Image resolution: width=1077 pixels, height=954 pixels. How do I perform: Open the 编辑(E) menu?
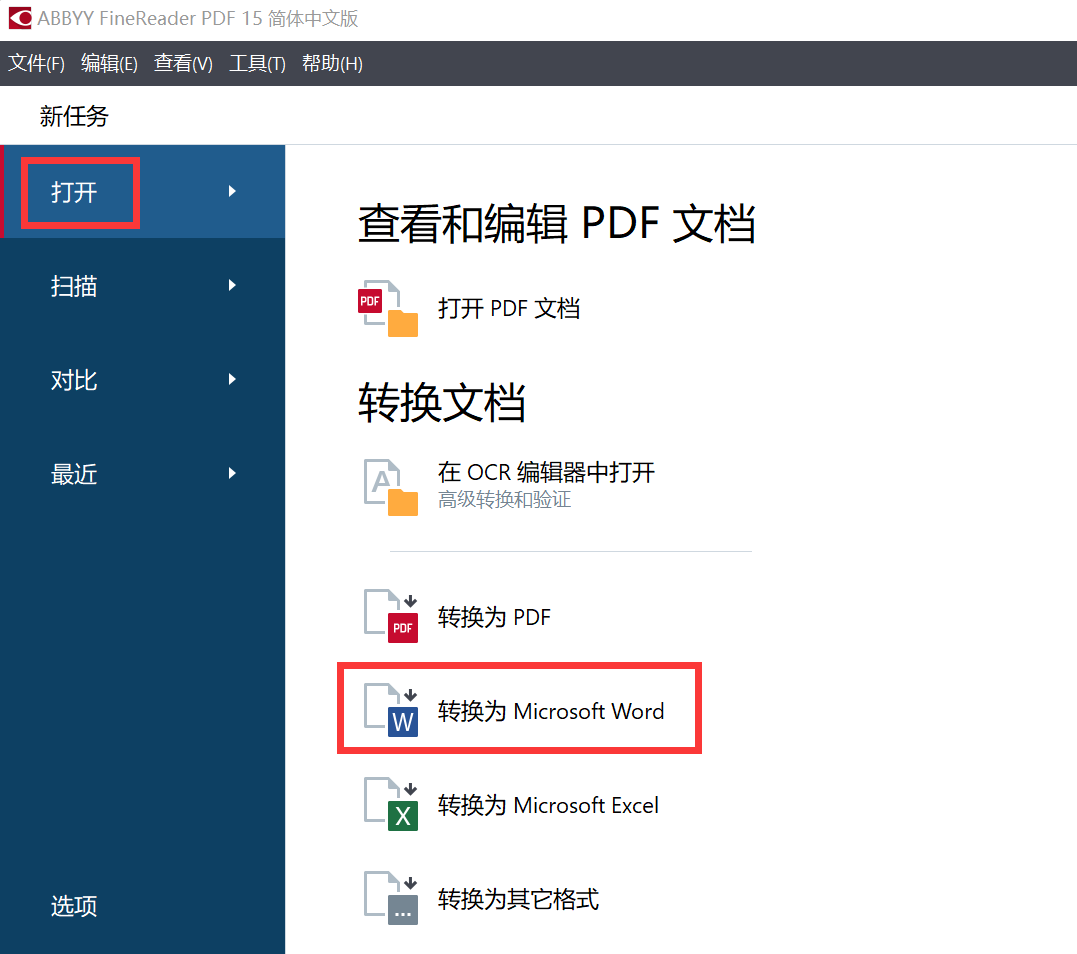point(109,63)
